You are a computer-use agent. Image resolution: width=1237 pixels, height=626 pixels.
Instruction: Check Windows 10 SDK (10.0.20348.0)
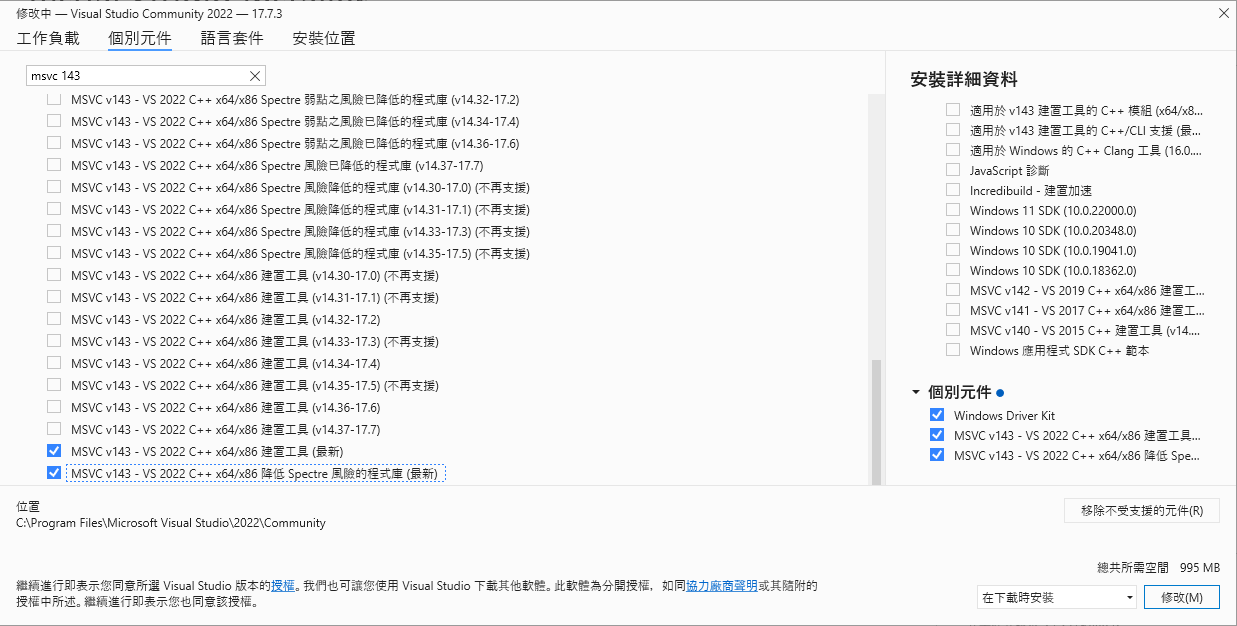point(953,231)
